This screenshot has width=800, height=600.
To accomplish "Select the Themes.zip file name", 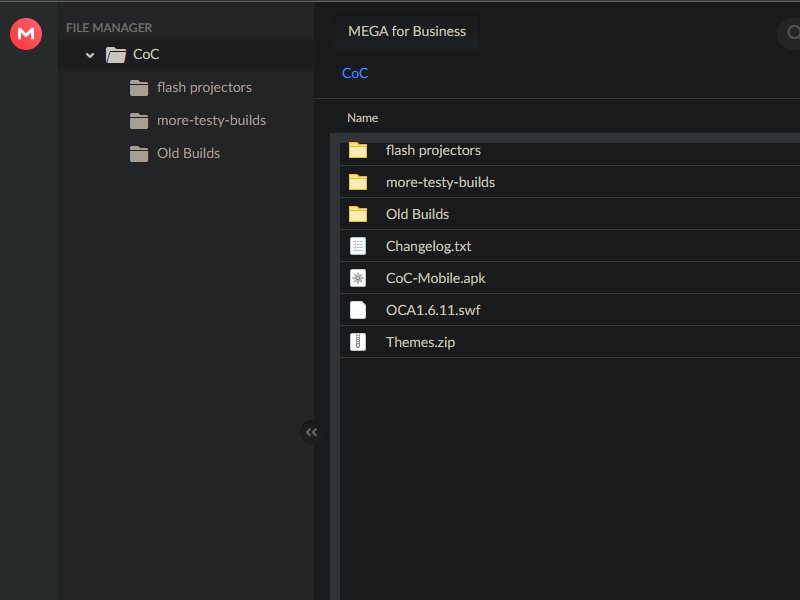I will click(x=420, y=342).
